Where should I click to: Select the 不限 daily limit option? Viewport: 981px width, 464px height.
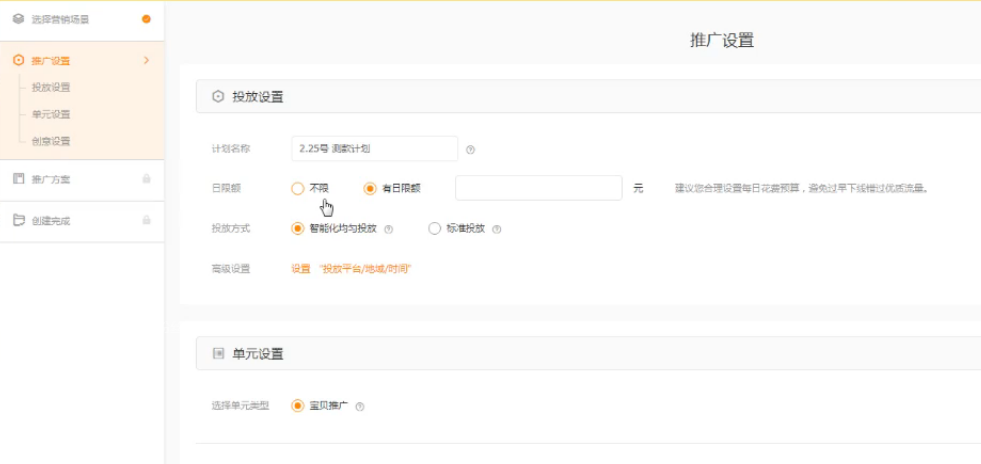(x=298, y=188)
